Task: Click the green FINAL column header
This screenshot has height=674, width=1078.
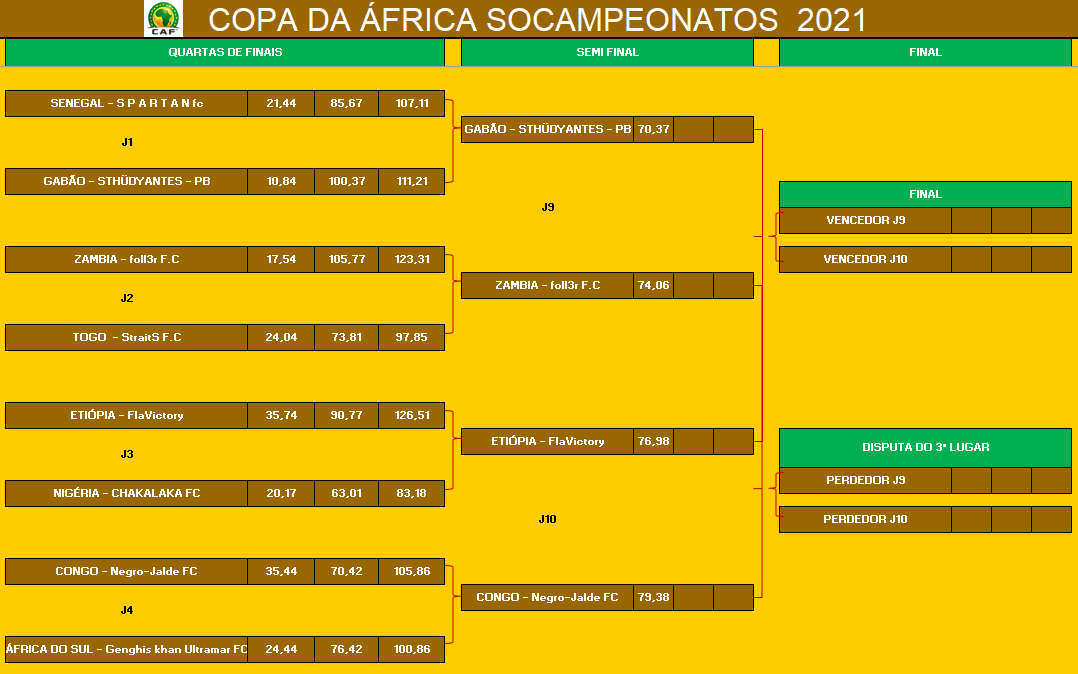Action: tap(925, 52)
